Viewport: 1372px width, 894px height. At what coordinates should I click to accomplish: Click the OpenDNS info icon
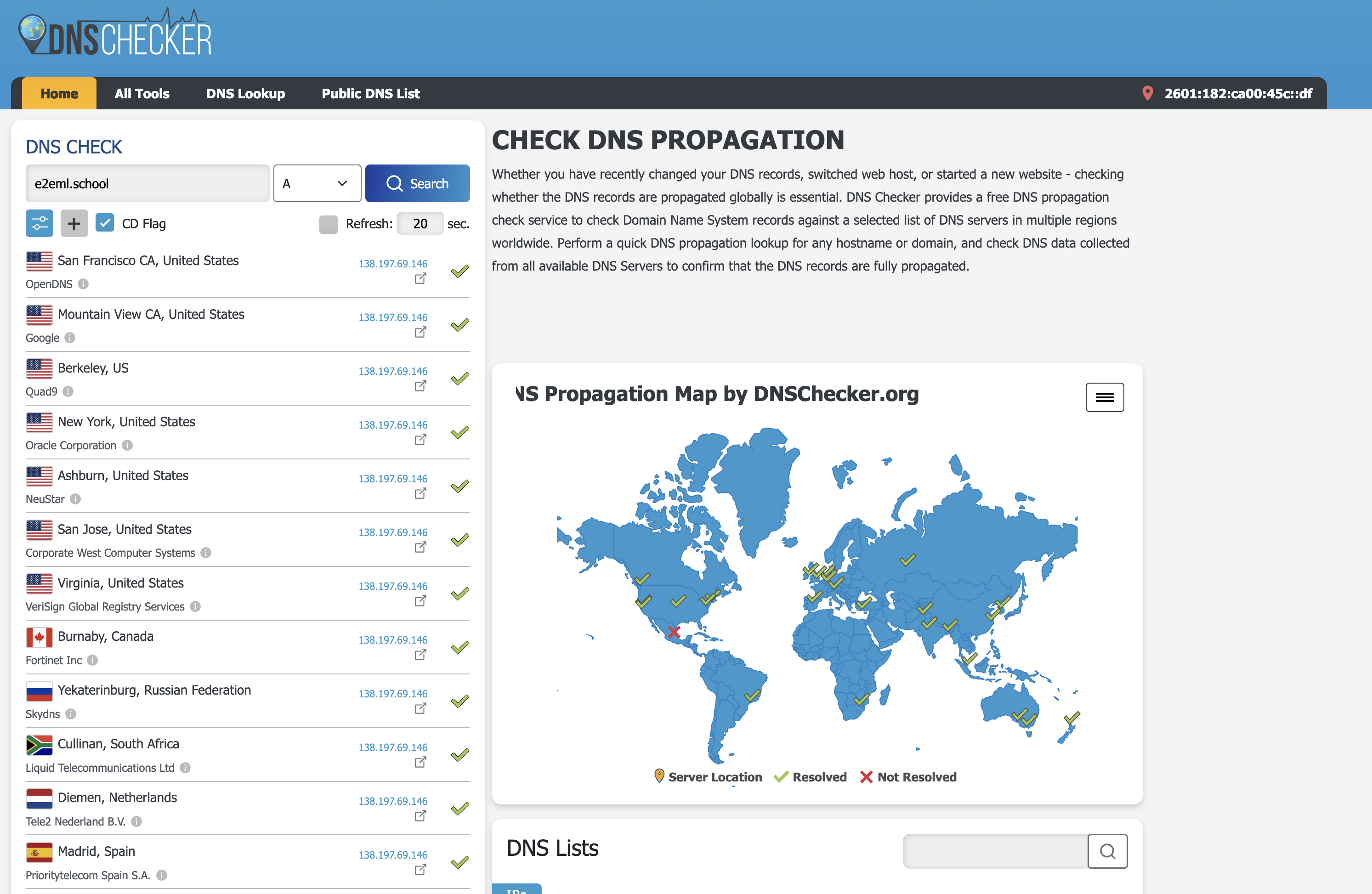(x=83, y=284)
